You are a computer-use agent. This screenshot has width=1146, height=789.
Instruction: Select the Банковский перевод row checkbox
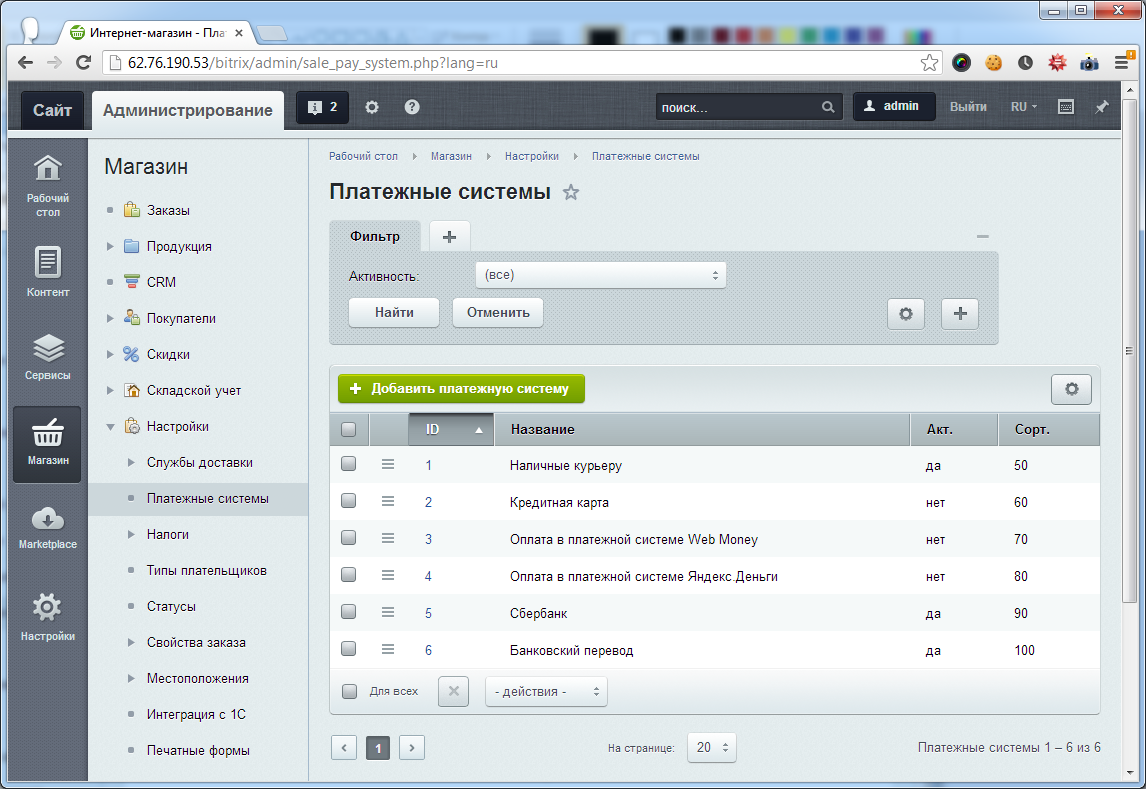[348, 649]
